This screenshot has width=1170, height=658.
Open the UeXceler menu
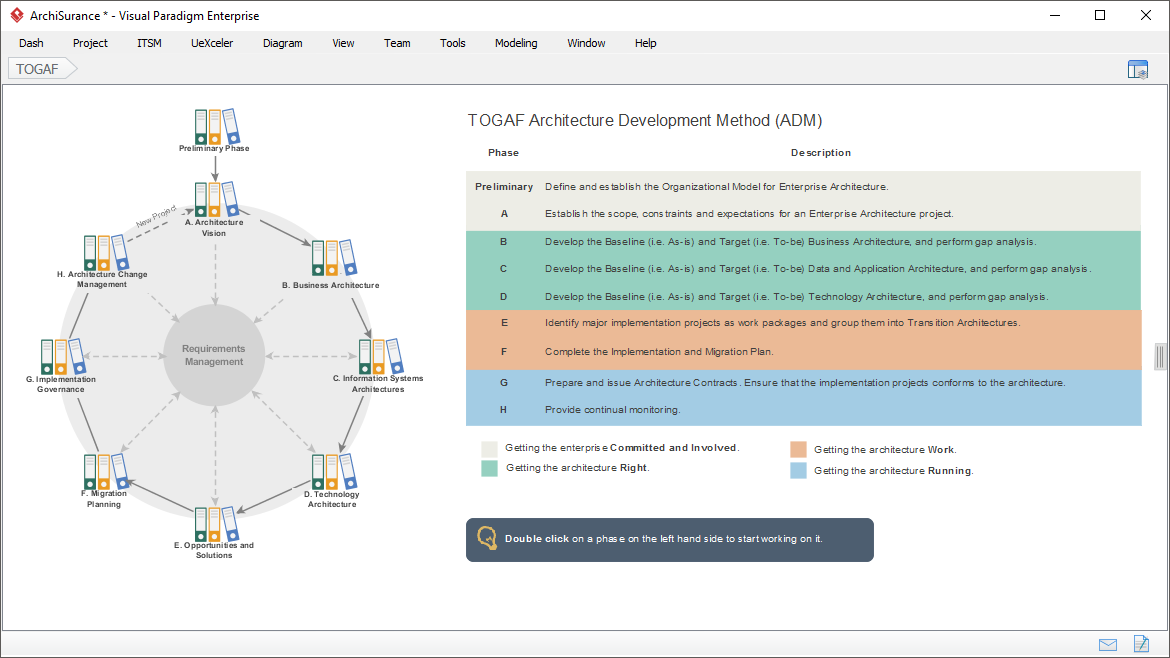(211, 43)
